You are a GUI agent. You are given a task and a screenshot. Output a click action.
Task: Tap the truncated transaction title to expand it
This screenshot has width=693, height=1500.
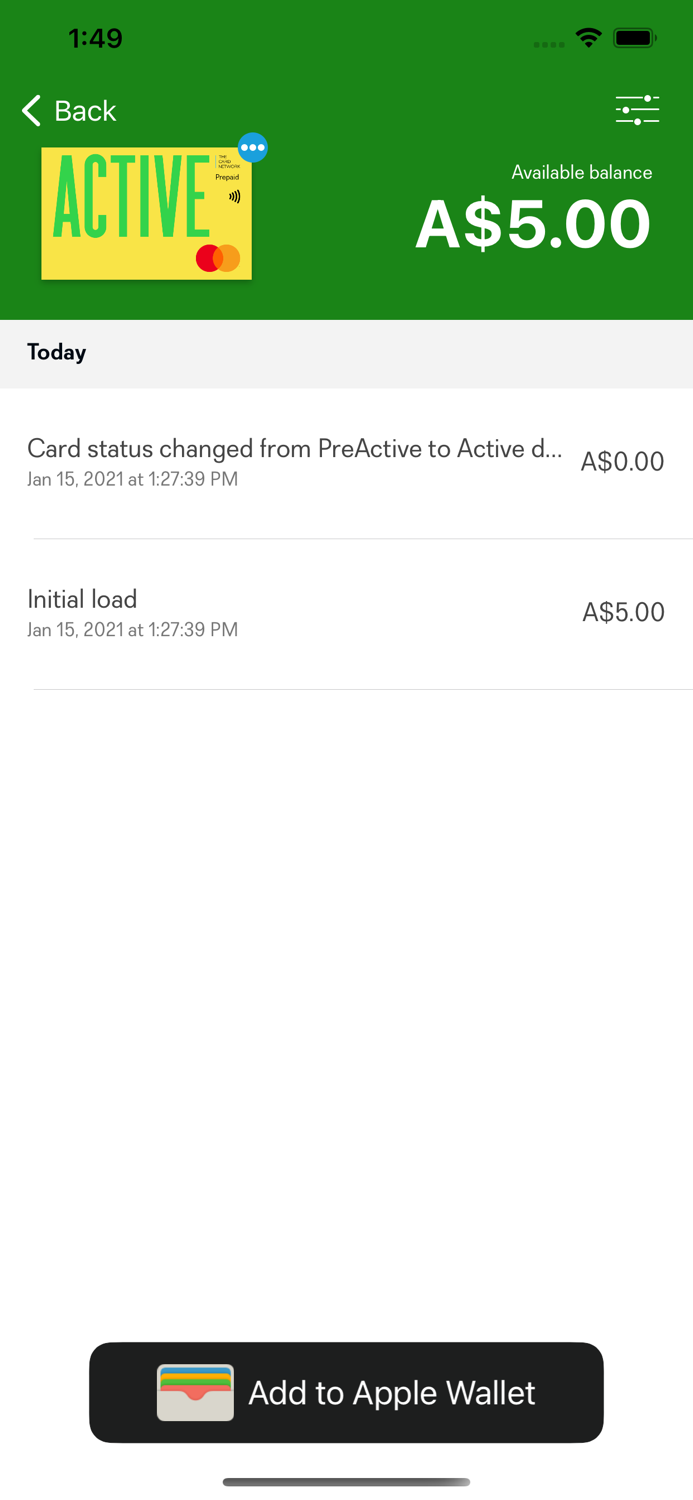296,449
